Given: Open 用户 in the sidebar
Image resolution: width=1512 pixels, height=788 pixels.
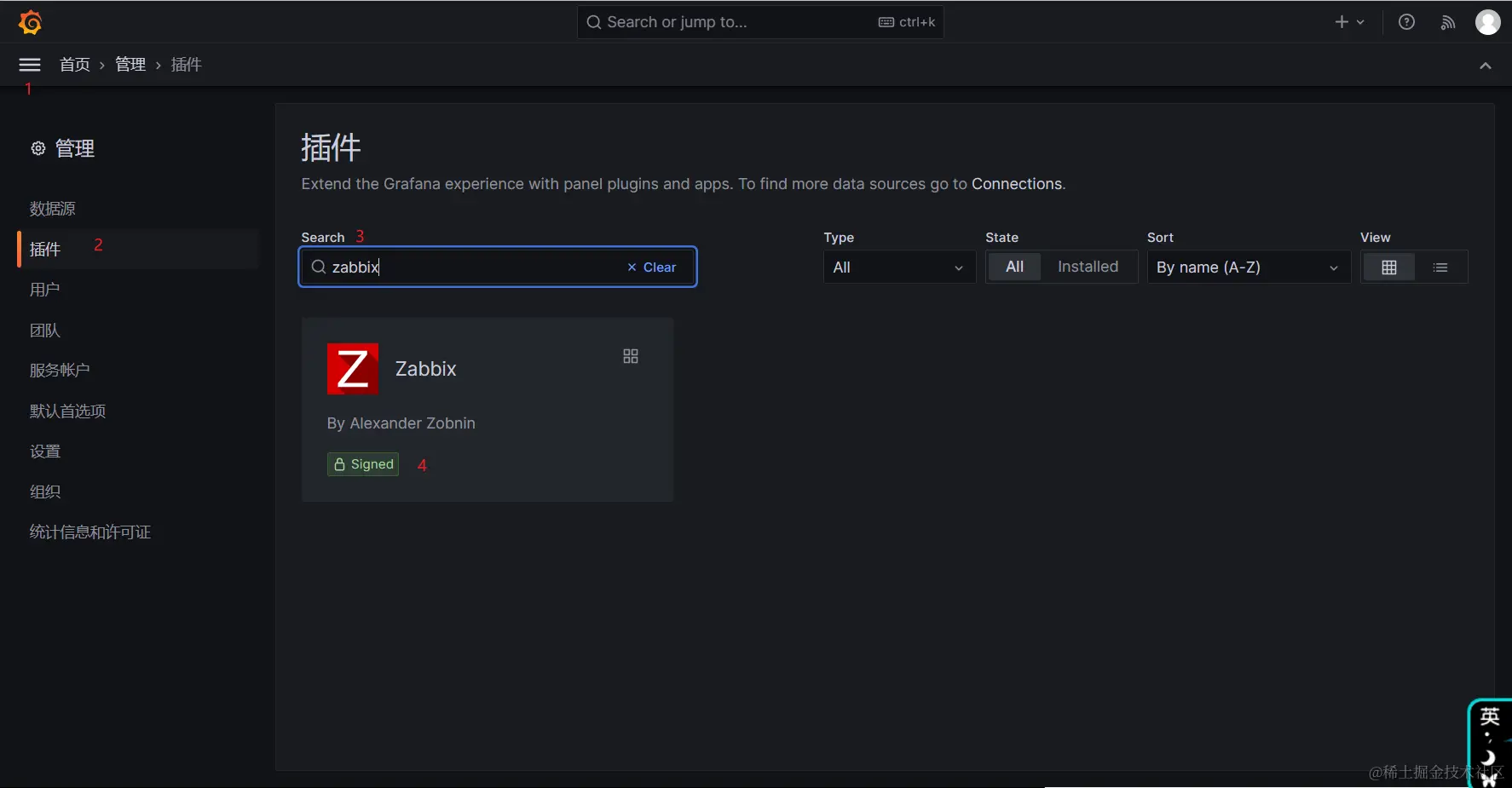Looking at the screenshot, I should pos(45,290).
